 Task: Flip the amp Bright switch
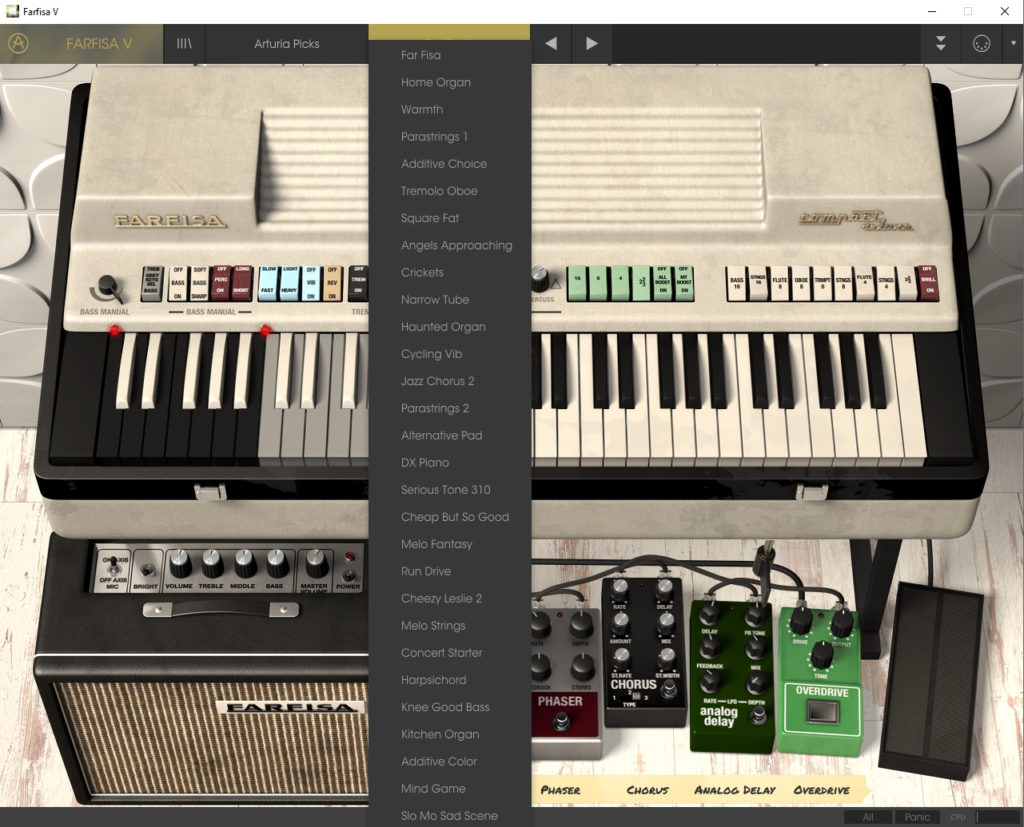coord(147,570)
